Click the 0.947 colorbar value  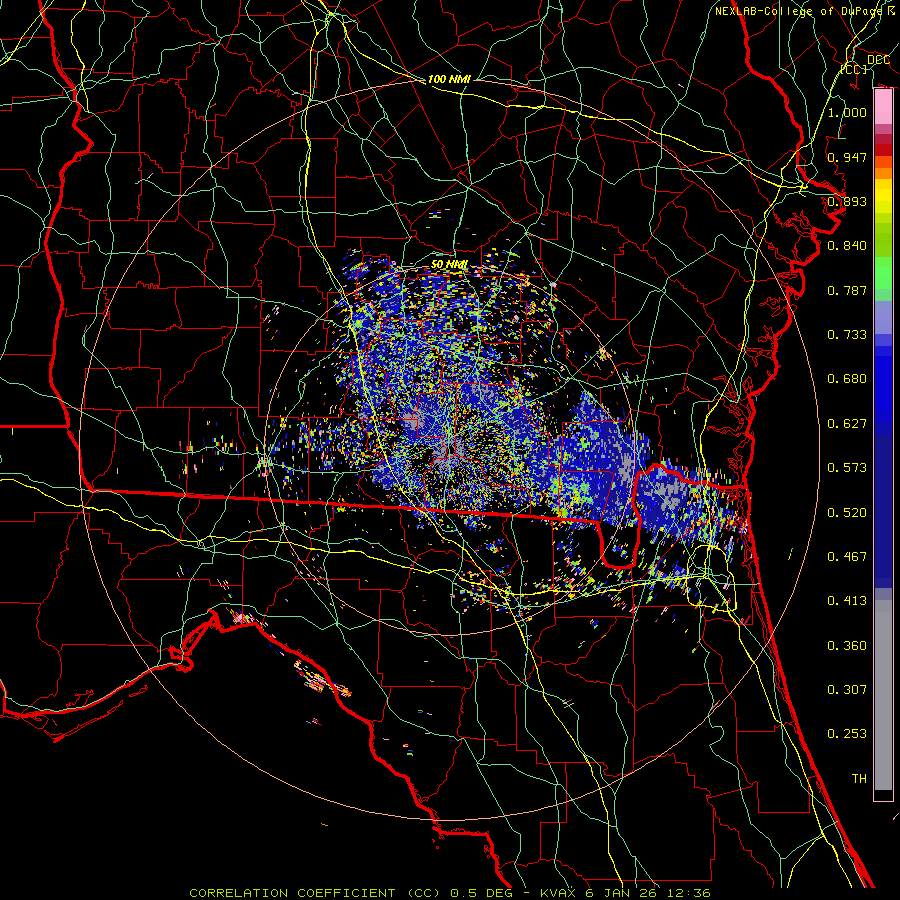point(847,157)
